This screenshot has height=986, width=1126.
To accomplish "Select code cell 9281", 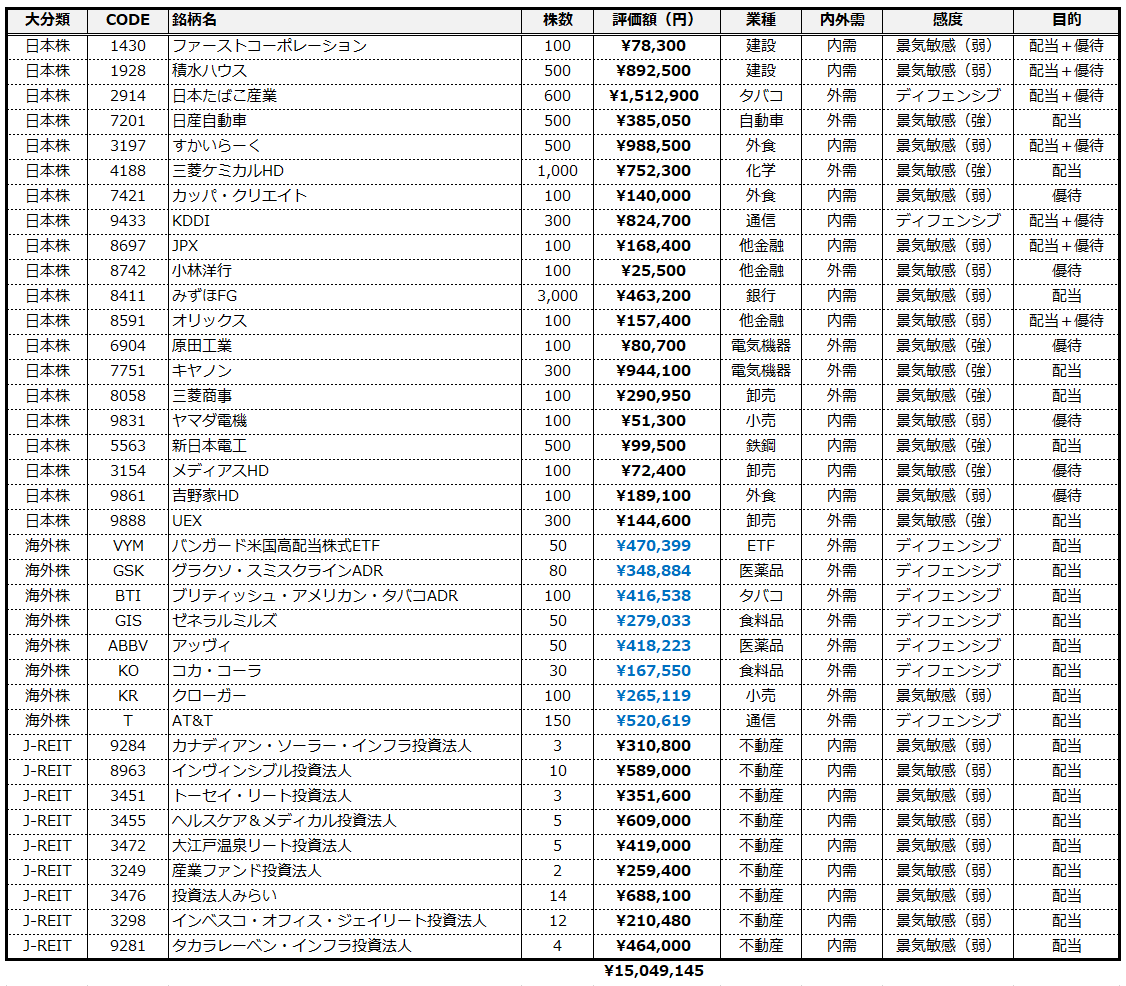I will point(128,946).
